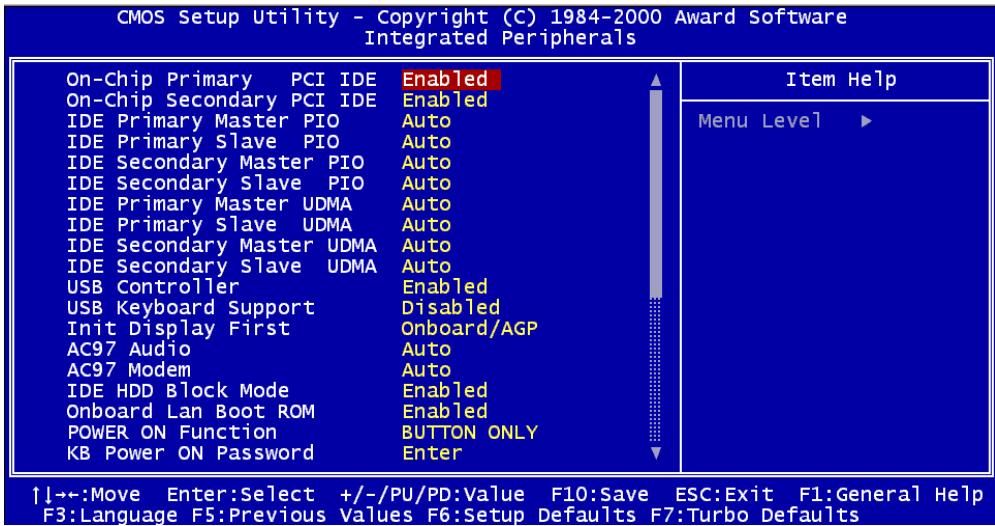Click the arrow keys Move hint
This screenshot has width=995, height=526.
[86, 494]
